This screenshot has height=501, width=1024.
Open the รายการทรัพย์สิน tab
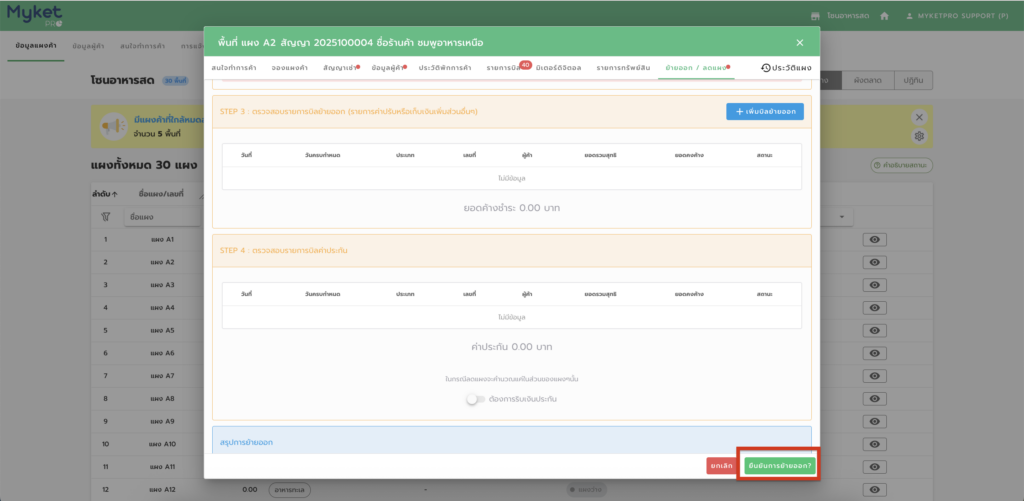point(625,67)
